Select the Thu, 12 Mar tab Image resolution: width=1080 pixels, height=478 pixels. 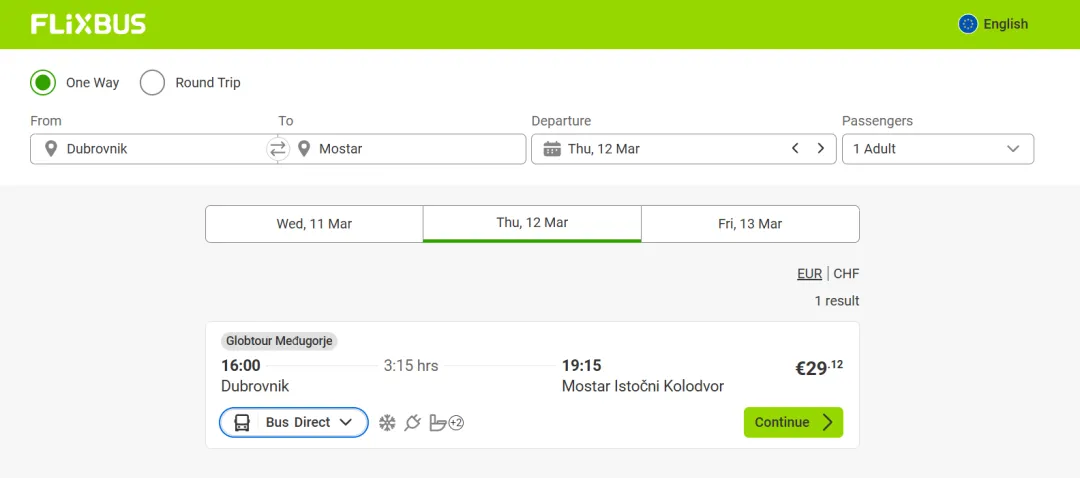532,224
